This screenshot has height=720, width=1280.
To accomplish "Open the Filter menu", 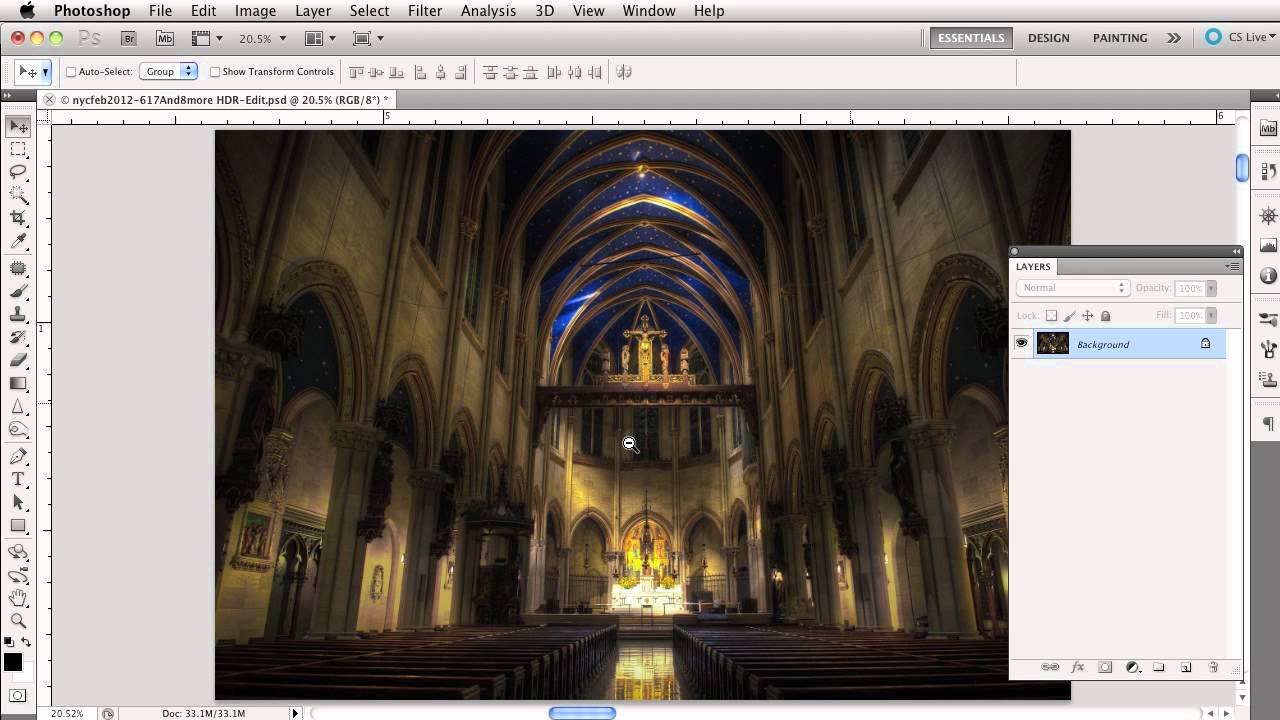I will [425, 11].
